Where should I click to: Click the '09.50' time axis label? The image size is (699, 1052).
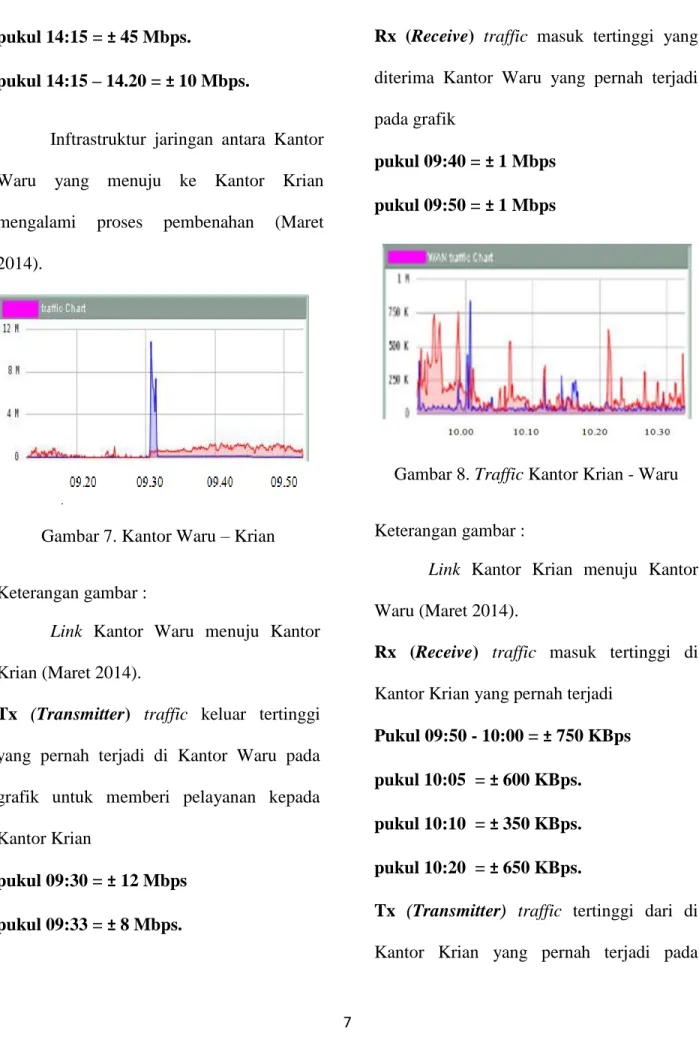tap(284, 482)
